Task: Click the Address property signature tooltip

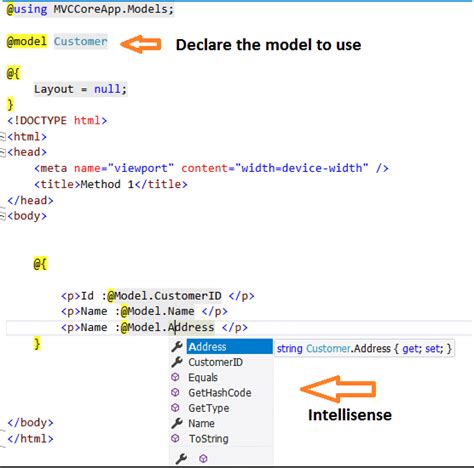Action: [364, 349]
